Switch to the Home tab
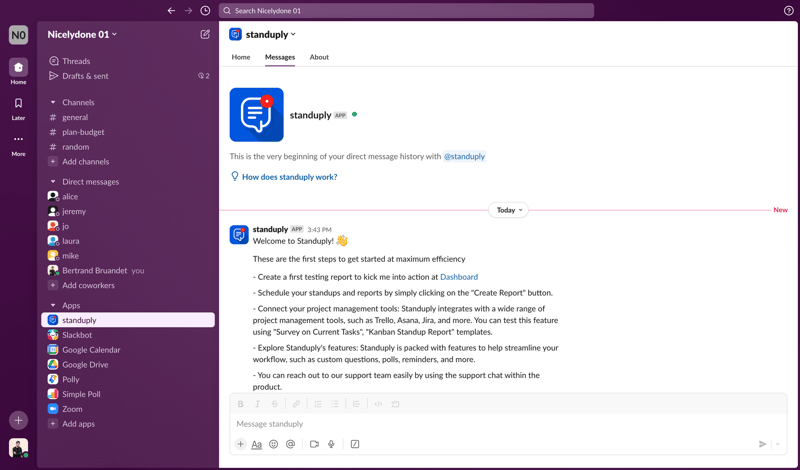 [241, 57]
